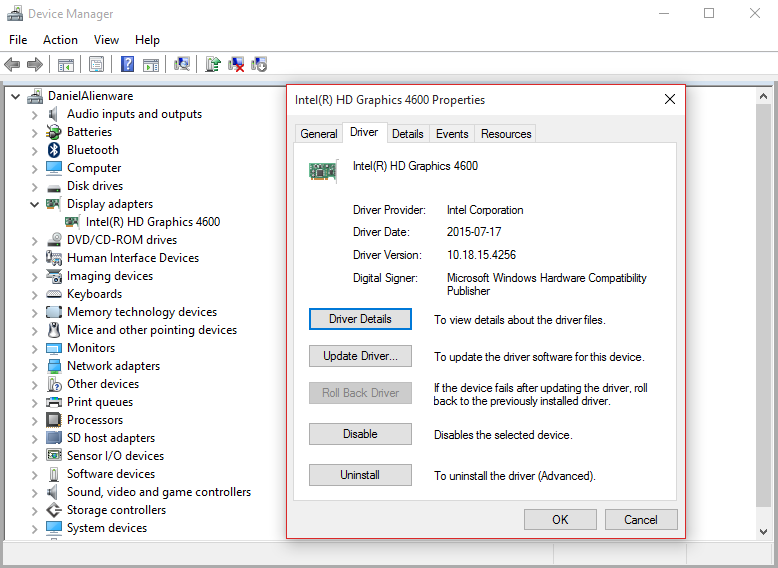
Task: Click the Update Driver... button
Action: tap(360, 356)
